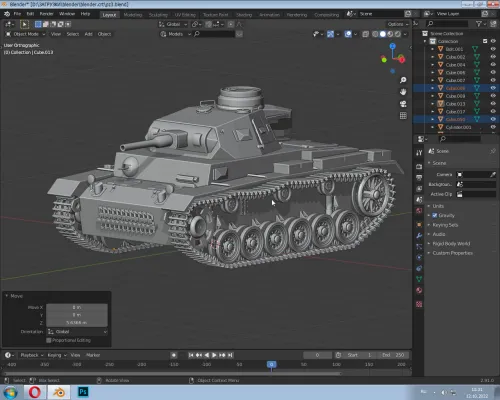Viewport: 500px width, 400px height.
Task: Open the Render menu
Action: tap(46, 14)
